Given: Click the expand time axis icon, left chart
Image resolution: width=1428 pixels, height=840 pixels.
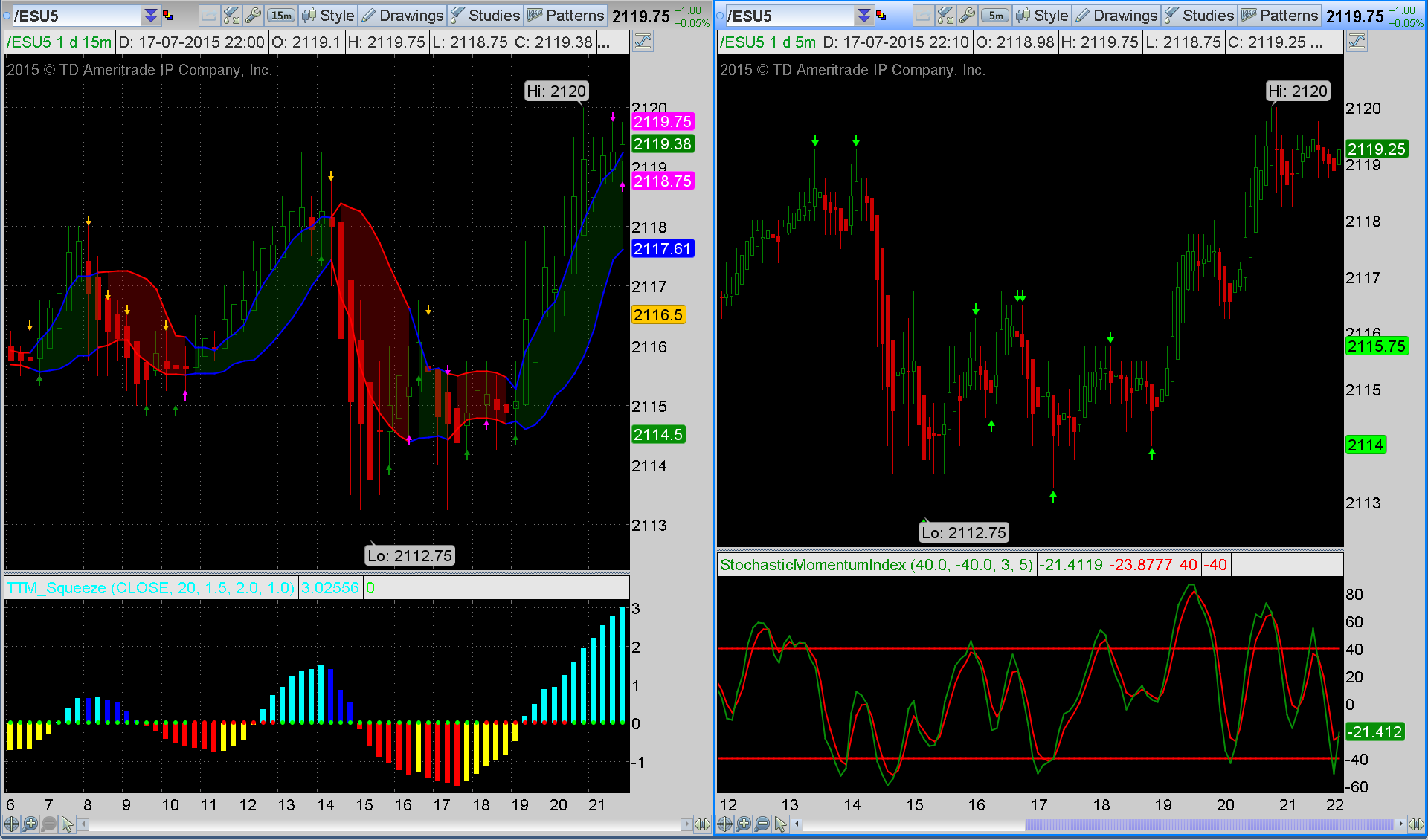Looking at the screenshot, I should coord(702,824).
